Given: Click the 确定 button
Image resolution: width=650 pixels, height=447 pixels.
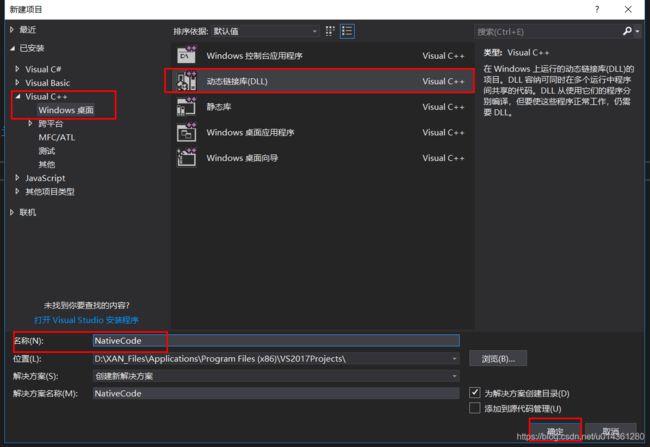Looking at the screenshot, I should pos(555,431).
